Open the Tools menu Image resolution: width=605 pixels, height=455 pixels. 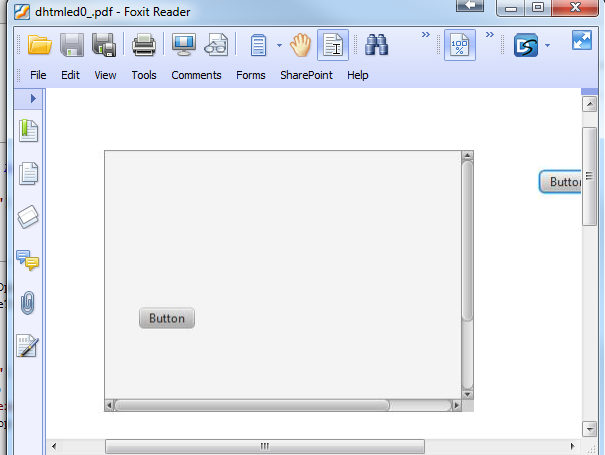[x=144, y=75]
